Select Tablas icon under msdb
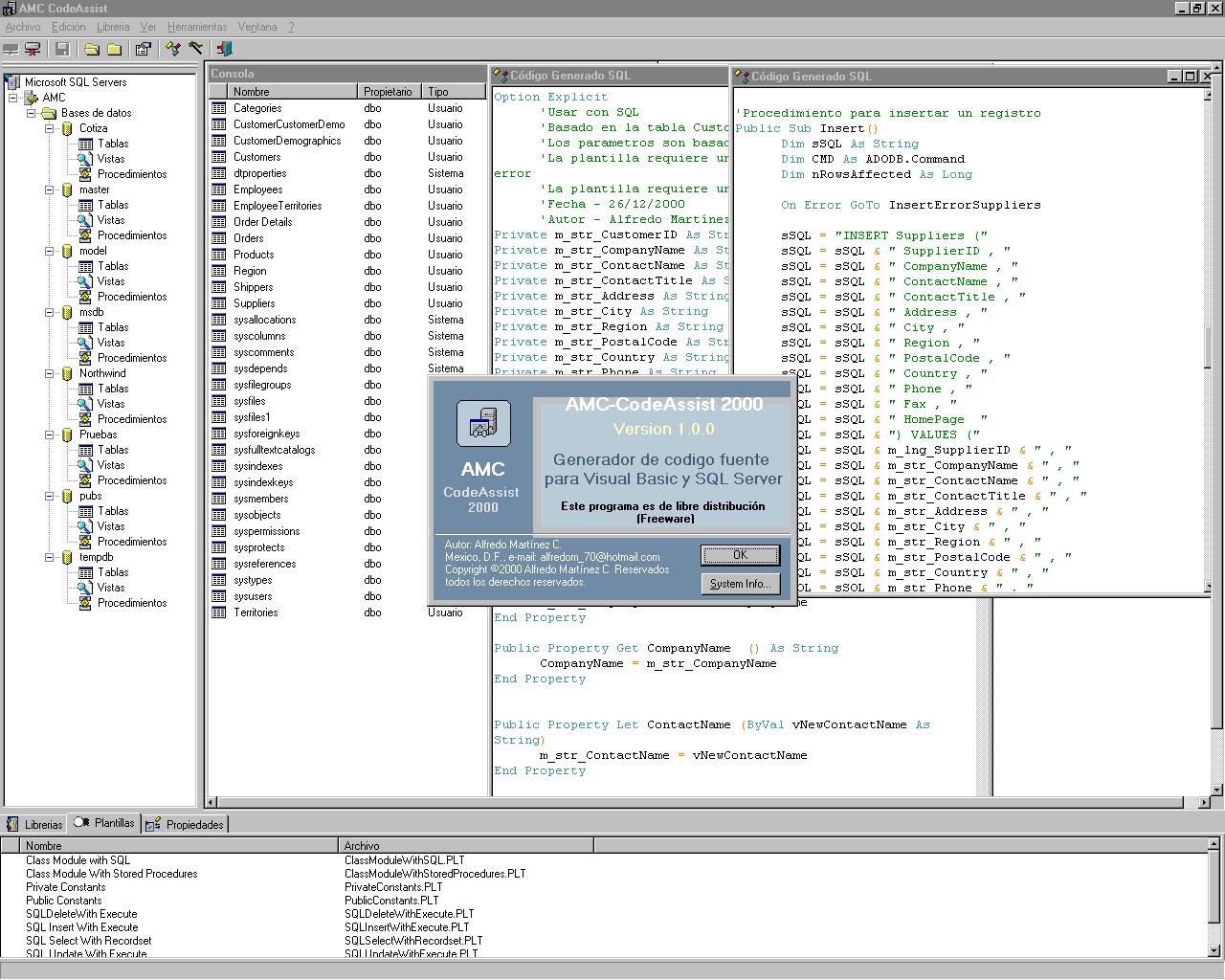 coord(85,327)
